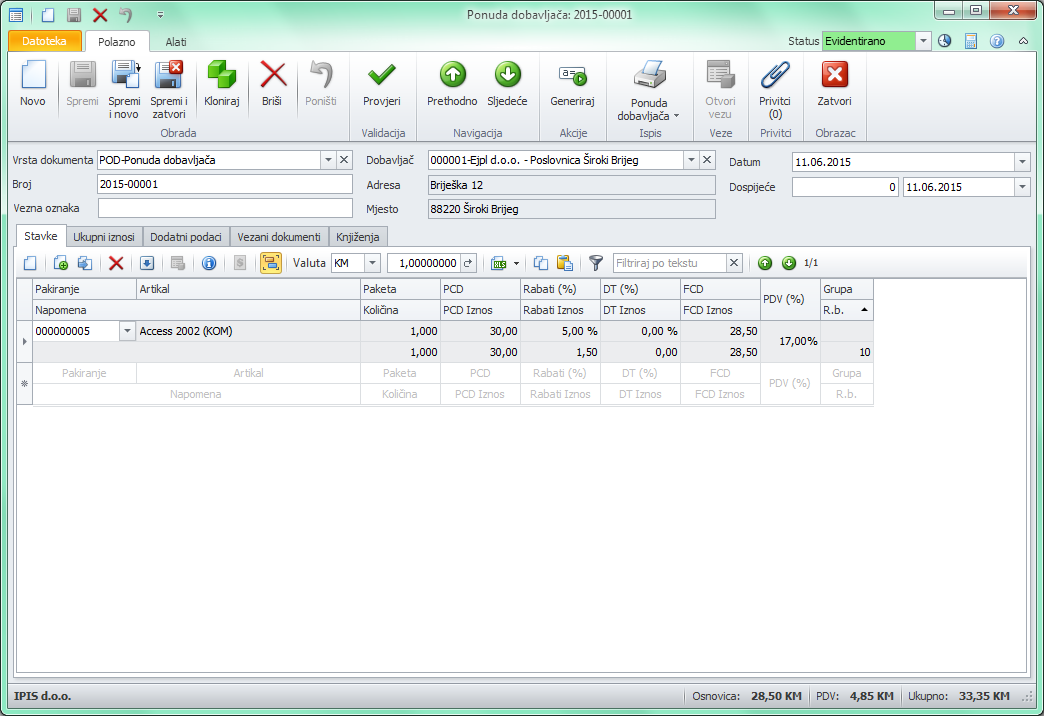
Task: Clear the Vrsta dokumenta field
Action: pos(344,160)
